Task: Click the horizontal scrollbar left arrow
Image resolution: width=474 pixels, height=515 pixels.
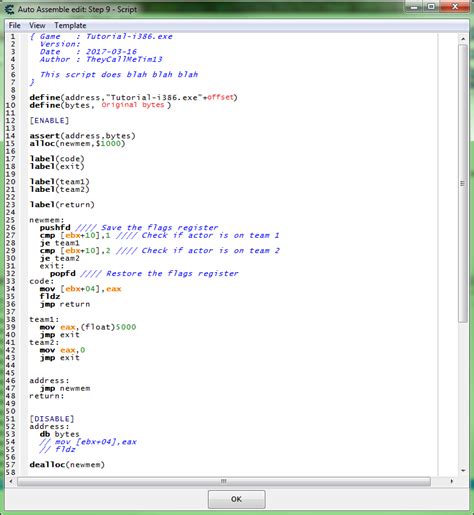Action: pyautogui.click(x=11, y=481)
